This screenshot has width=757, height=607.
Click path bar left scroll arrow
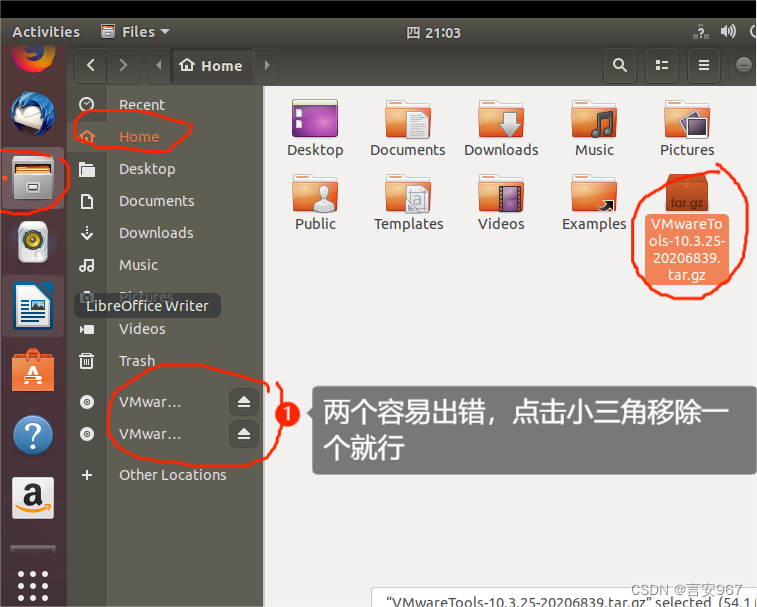click(x=159, y=65)
